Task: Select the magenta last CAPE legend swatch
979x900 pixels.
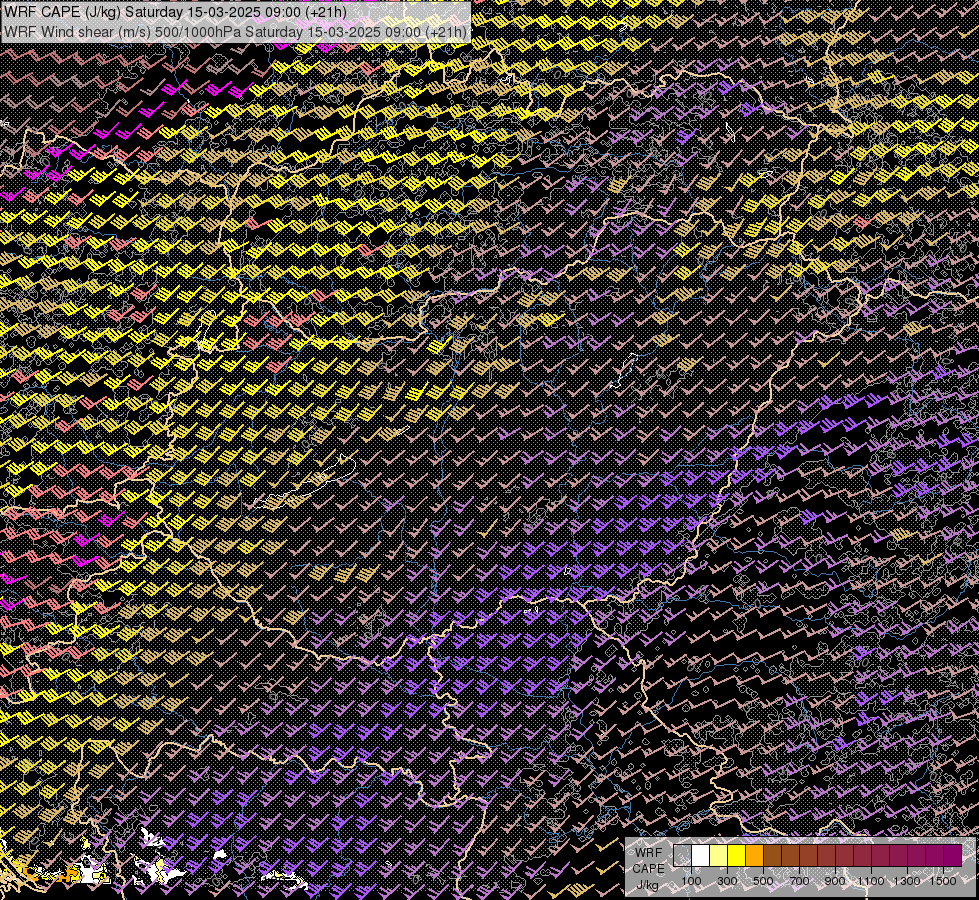Action: coord(953,856)
